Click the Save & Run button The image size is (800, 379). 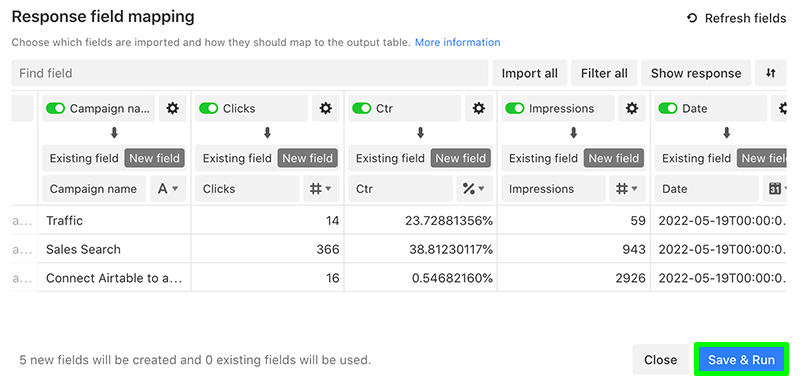pyautogui.click(x=741, y=360)
